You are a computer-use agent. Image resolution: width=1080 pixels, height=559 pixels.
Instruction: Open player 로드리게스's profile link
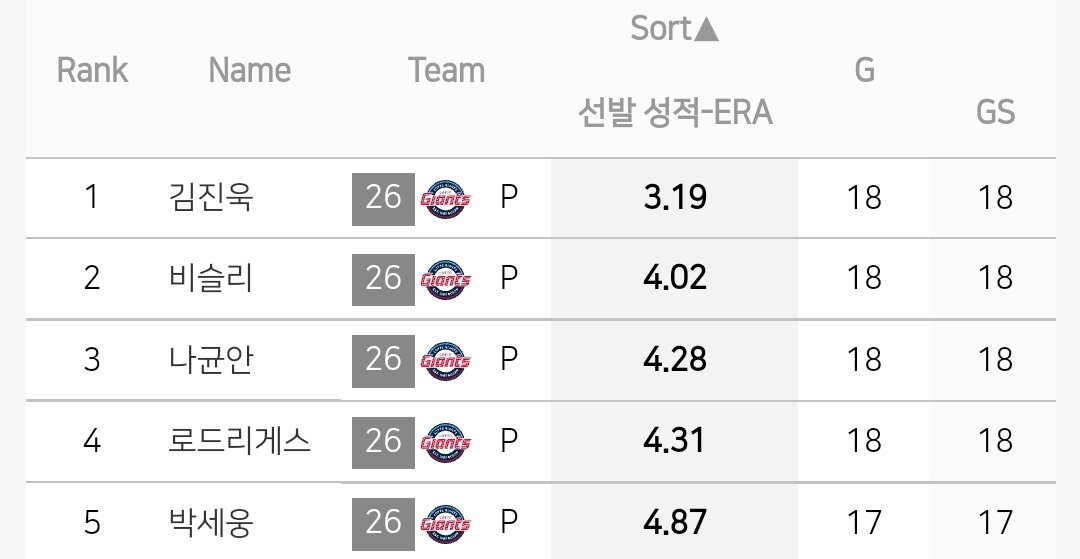240,441
